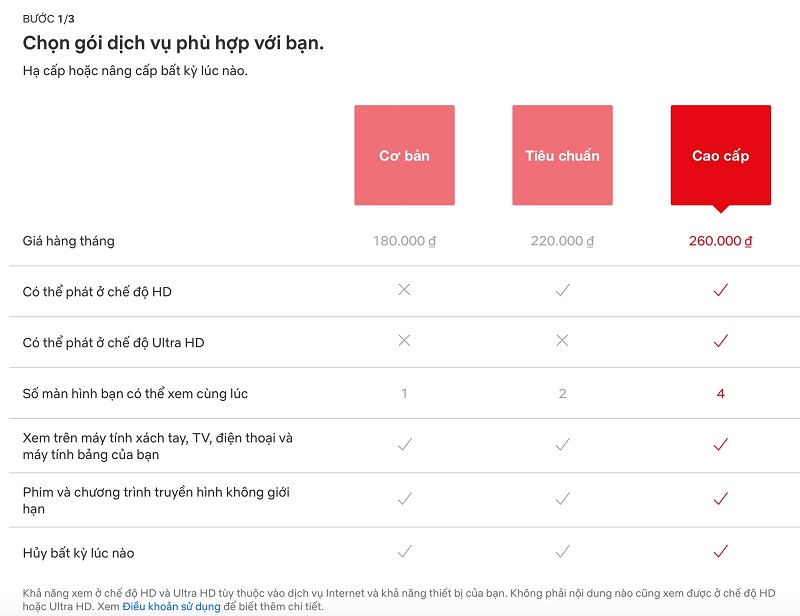
Task: Click Ultra HD cross icon under Cơ bản
Action: 404,340
